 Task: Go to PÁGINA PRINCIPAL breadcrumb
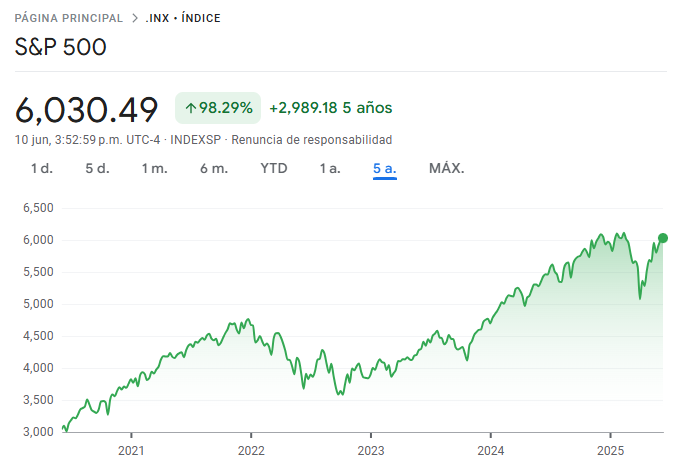(x=69, y=18)
